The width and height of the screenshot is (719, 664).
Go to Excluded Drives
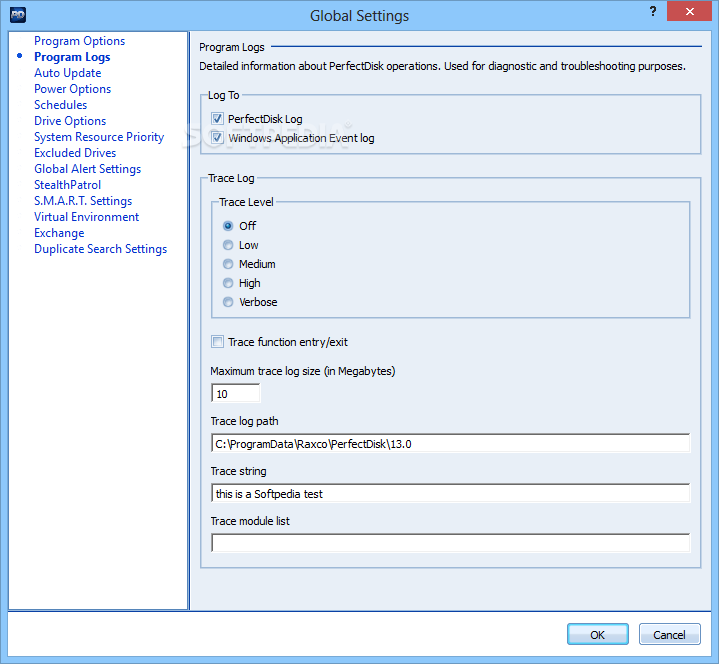75,153
